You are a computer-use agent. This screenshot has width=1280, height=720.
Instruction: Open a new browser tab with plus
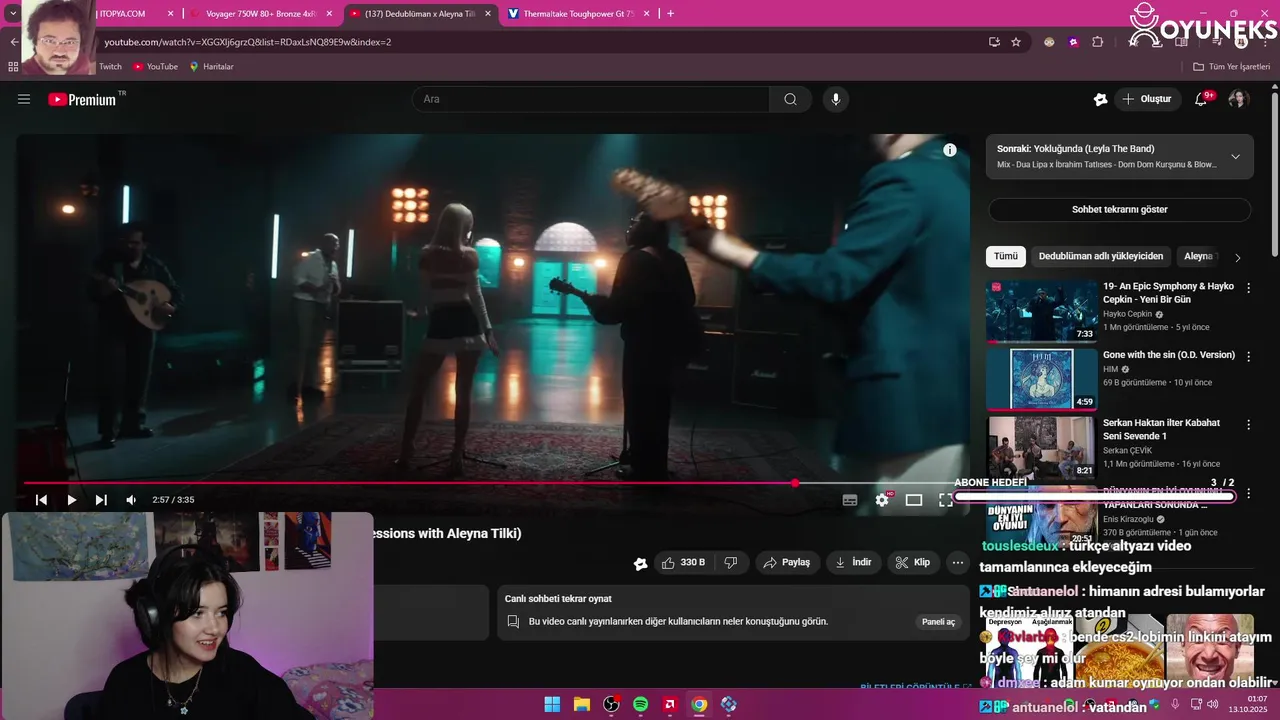point(670,14)
